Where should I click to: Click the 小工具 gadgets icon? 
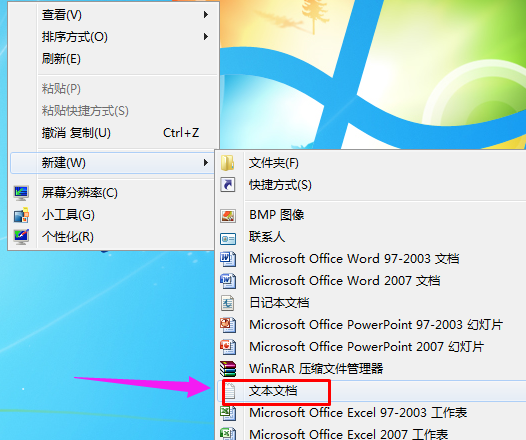tap(21, 215)
